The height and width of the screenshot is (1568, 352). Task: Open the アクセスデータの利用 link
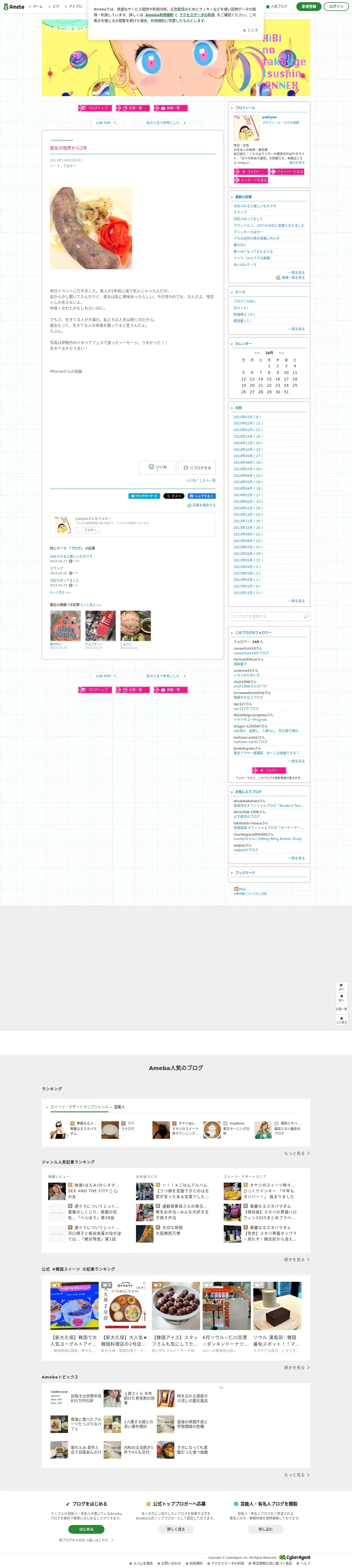click(x=197, y=15)
